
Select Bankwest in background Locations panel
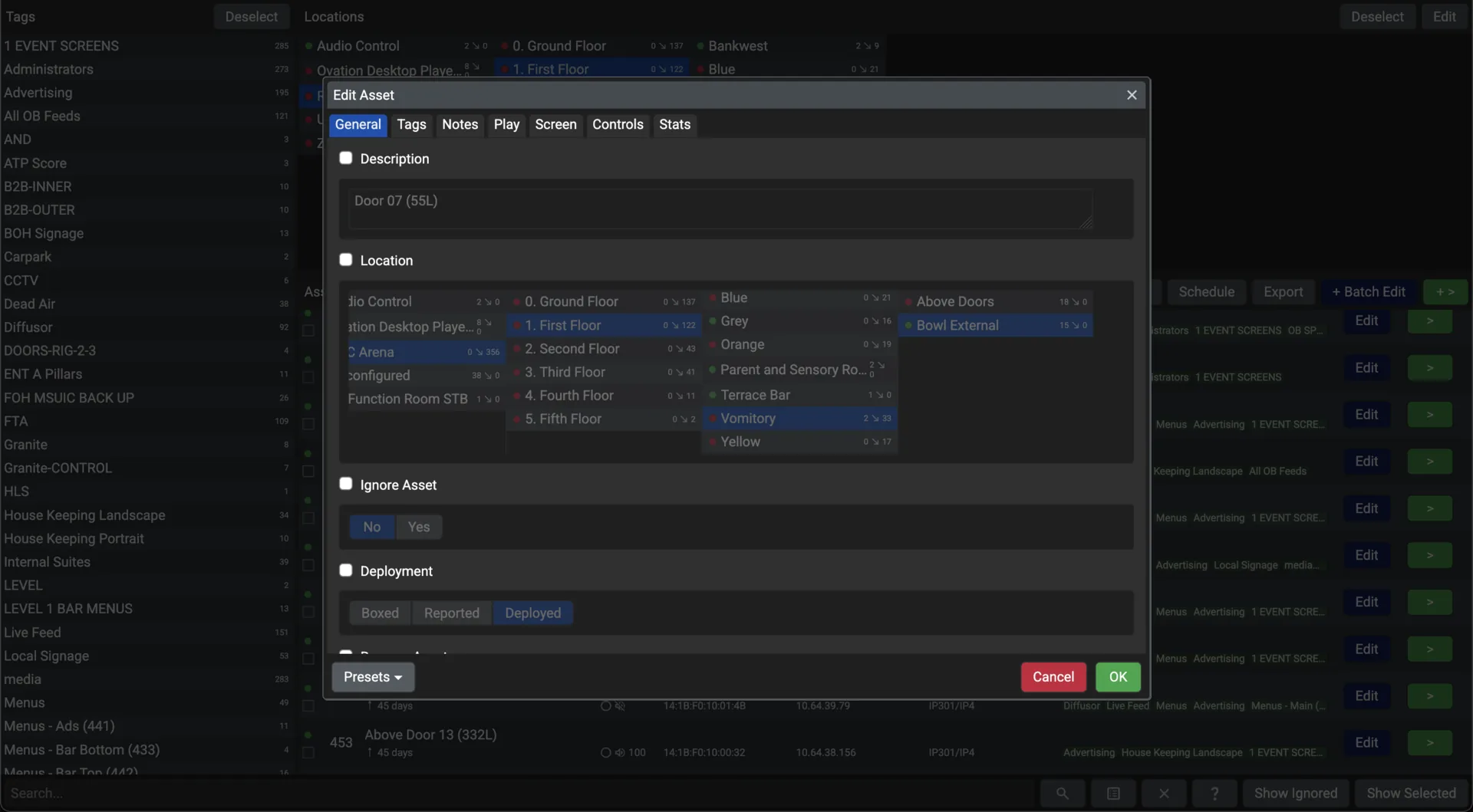tap(789, 46)
